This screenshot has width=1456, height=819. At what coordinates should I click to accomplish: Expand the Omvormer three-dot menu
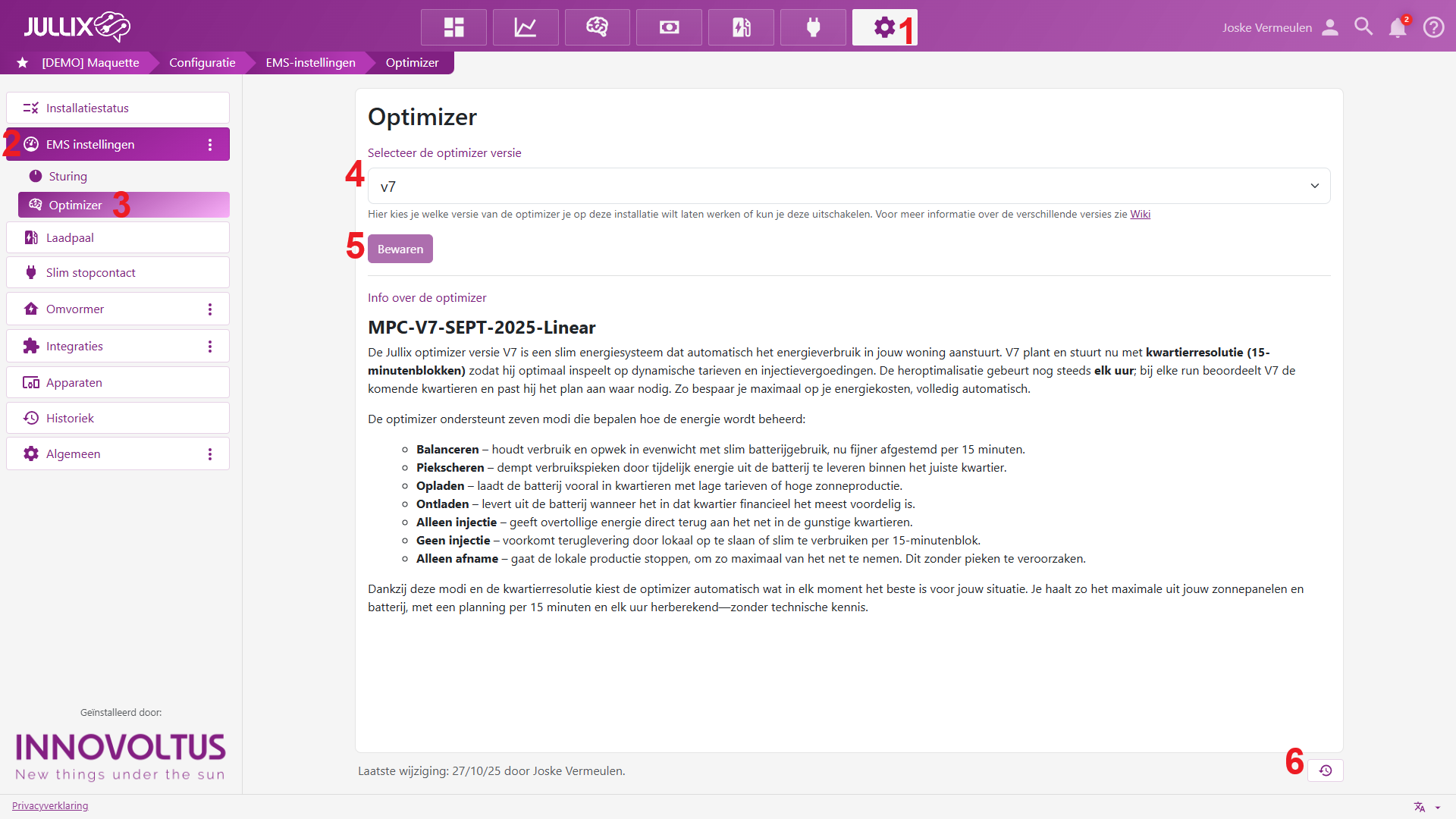(x=210, y=309)
